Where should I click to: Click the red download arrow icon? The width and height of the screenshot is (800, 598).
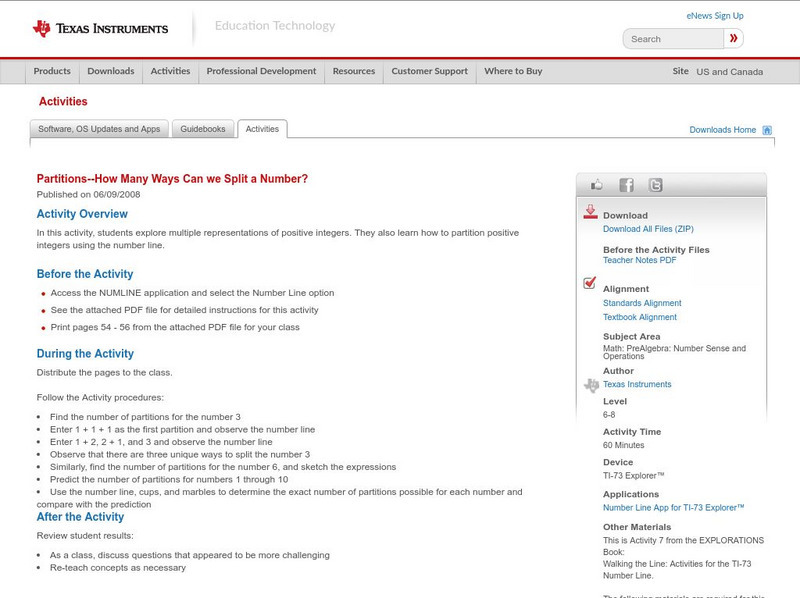(590, 212)
